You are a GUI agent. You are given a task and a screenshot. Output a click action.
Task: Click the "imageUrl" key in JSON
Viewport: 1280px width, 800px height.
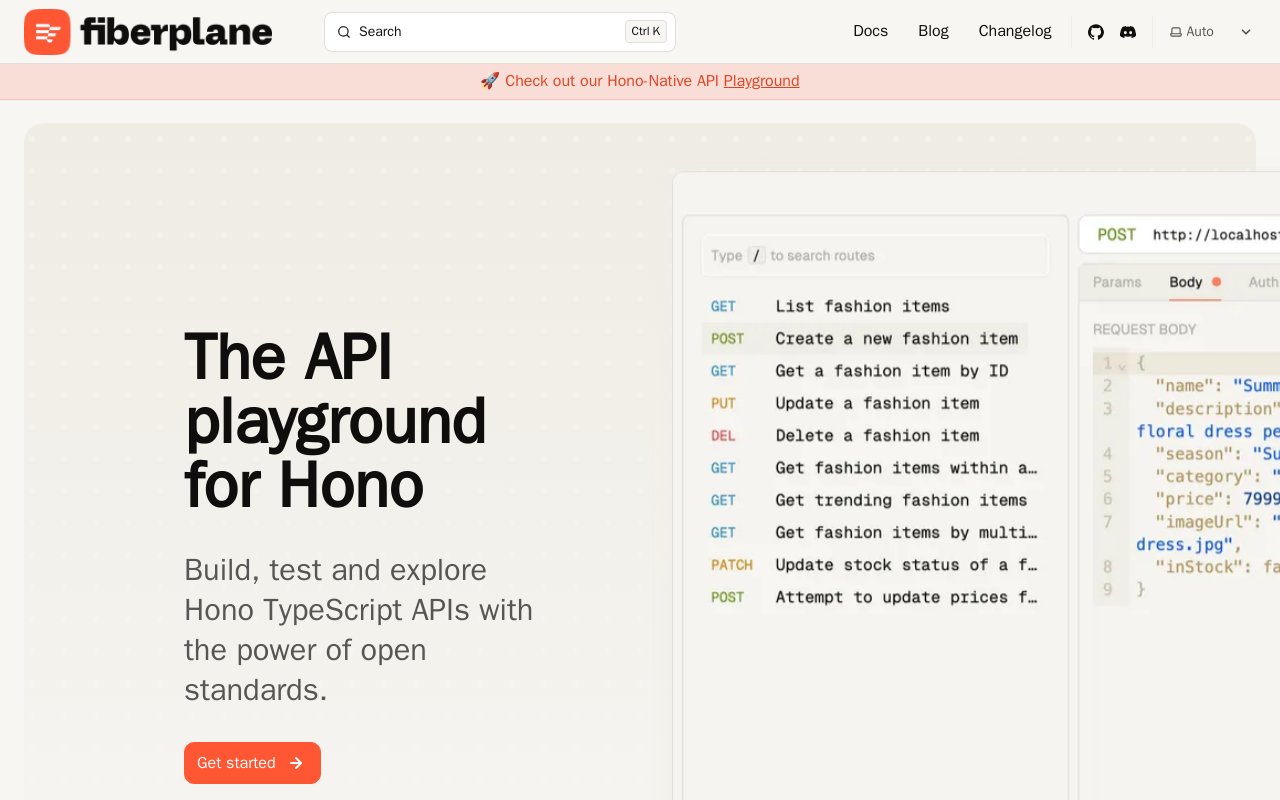1204,521
